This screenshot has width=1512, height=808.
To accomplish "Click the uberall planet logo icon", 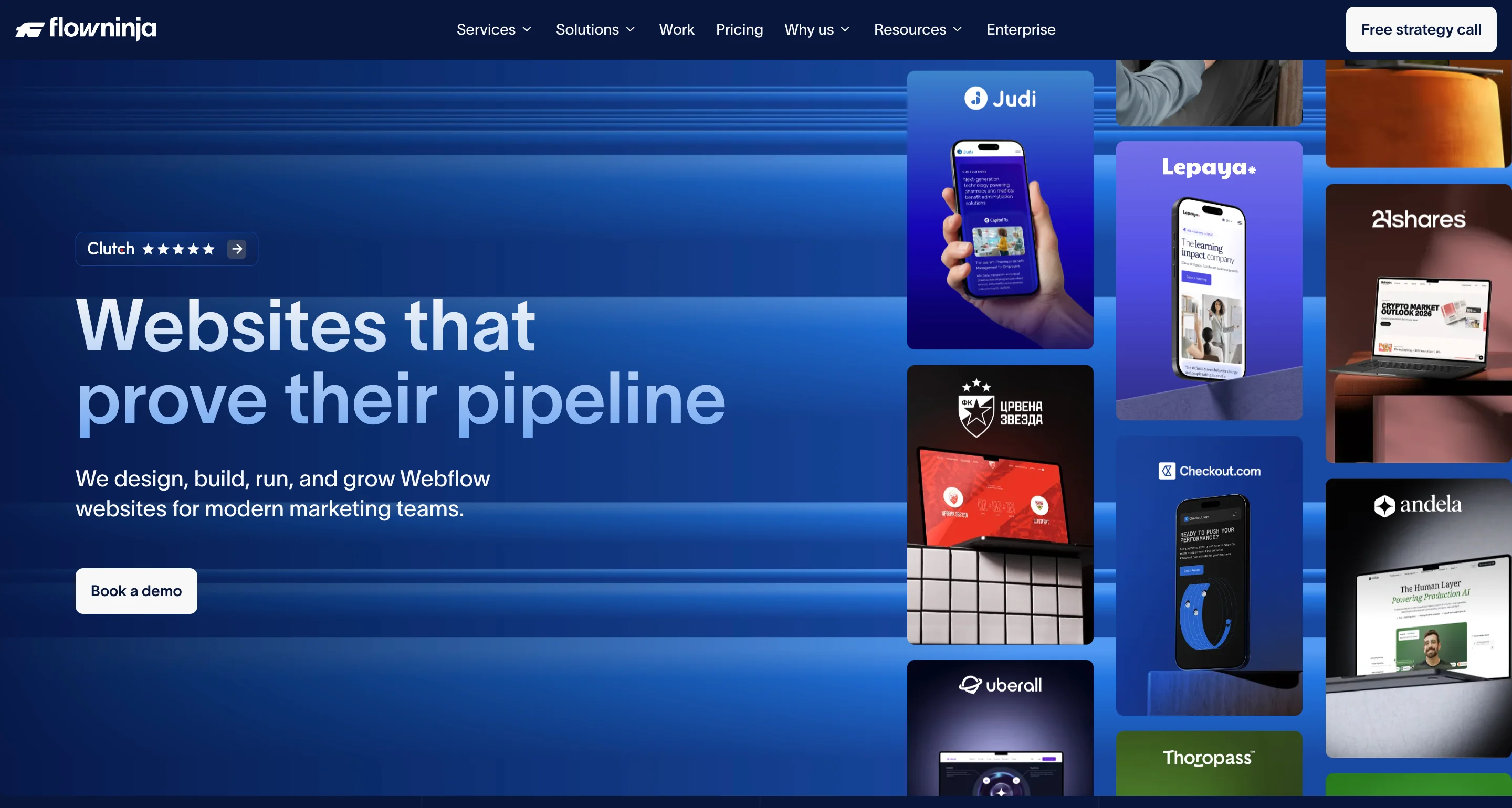I will click(x=970, y=684).
